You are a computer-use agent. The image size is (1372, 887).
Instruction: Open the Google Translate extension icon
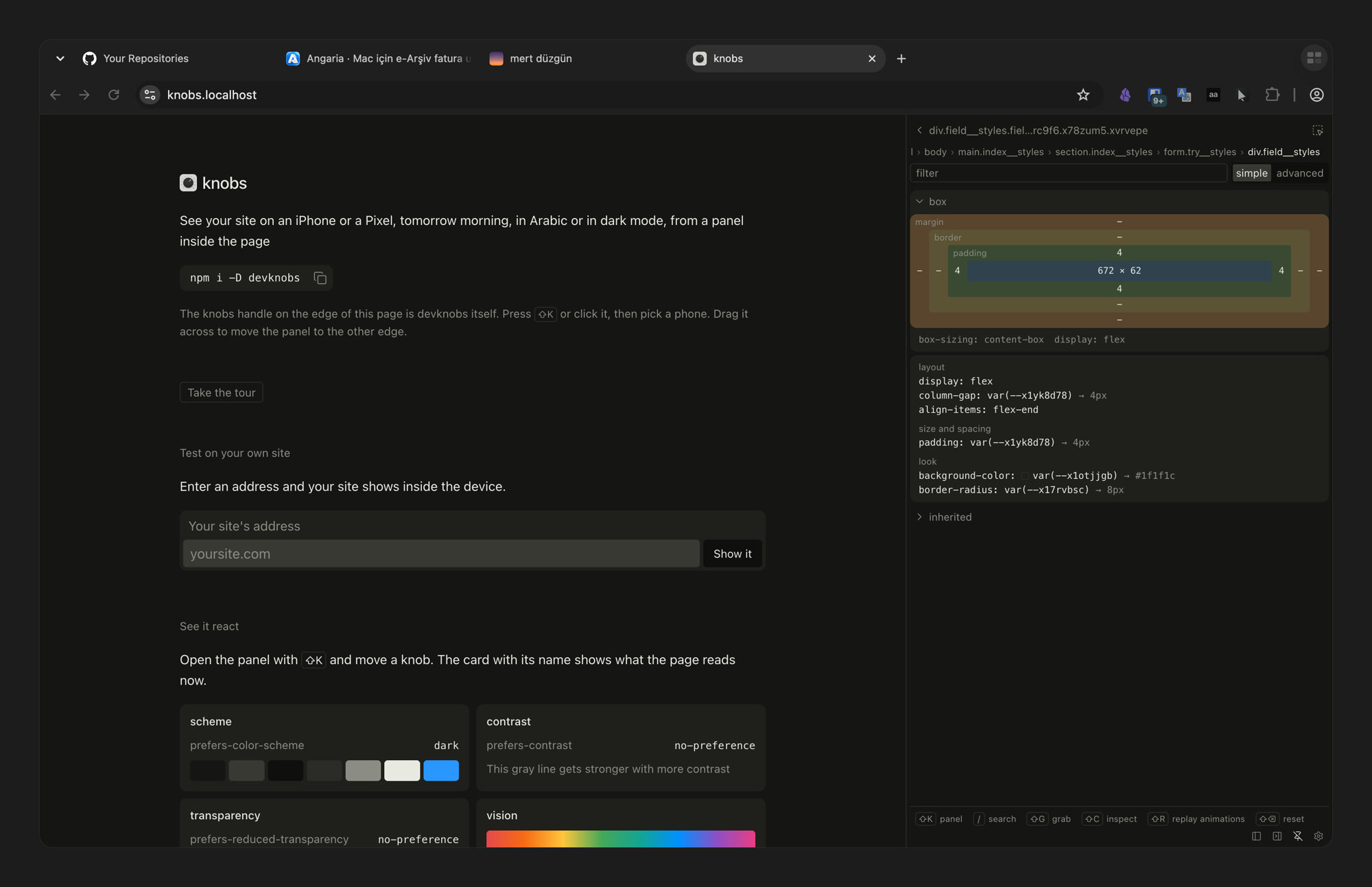(1184, 95)
